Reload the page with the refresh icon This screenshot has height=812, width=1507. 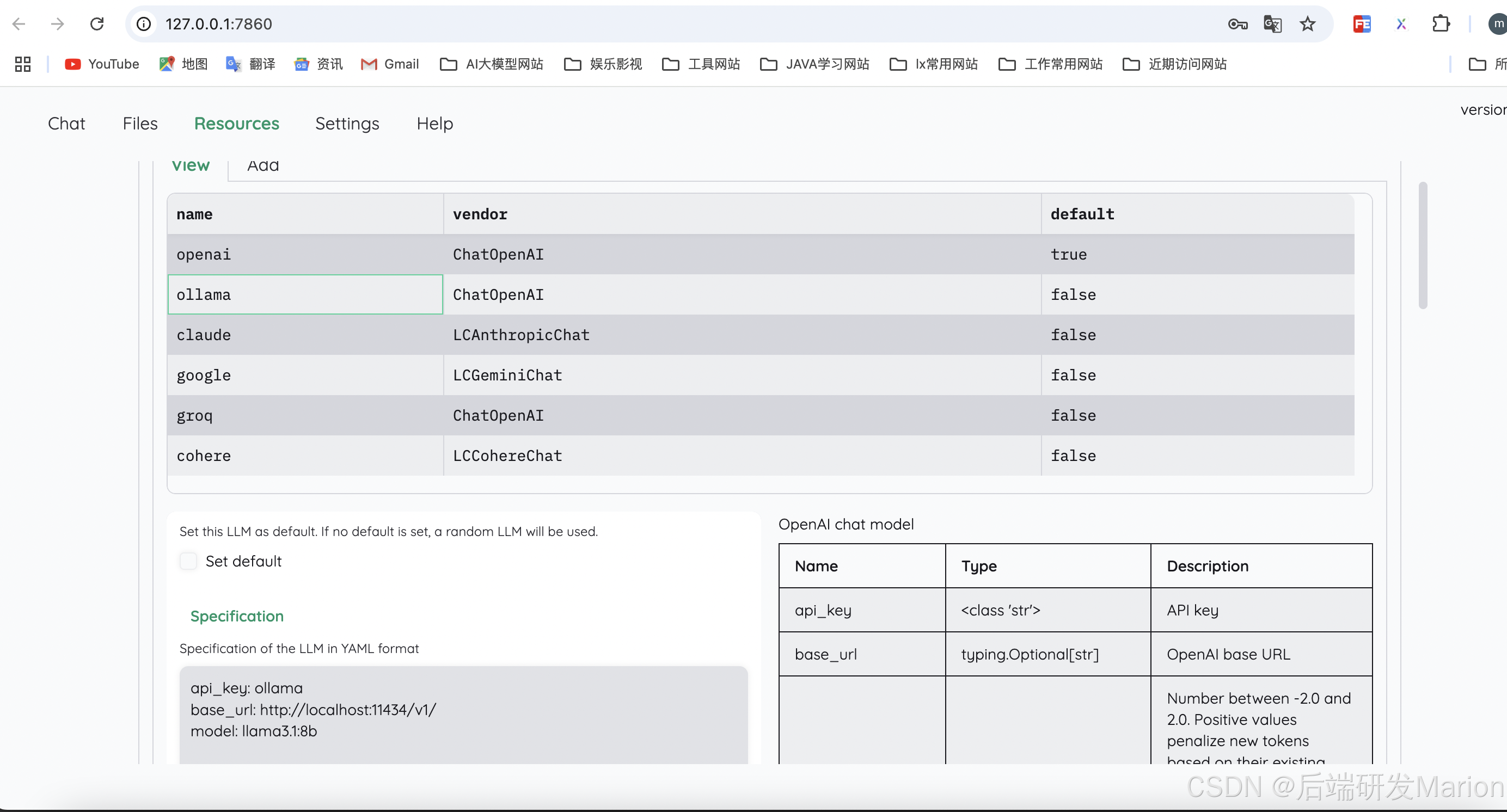tap(96, 24)
